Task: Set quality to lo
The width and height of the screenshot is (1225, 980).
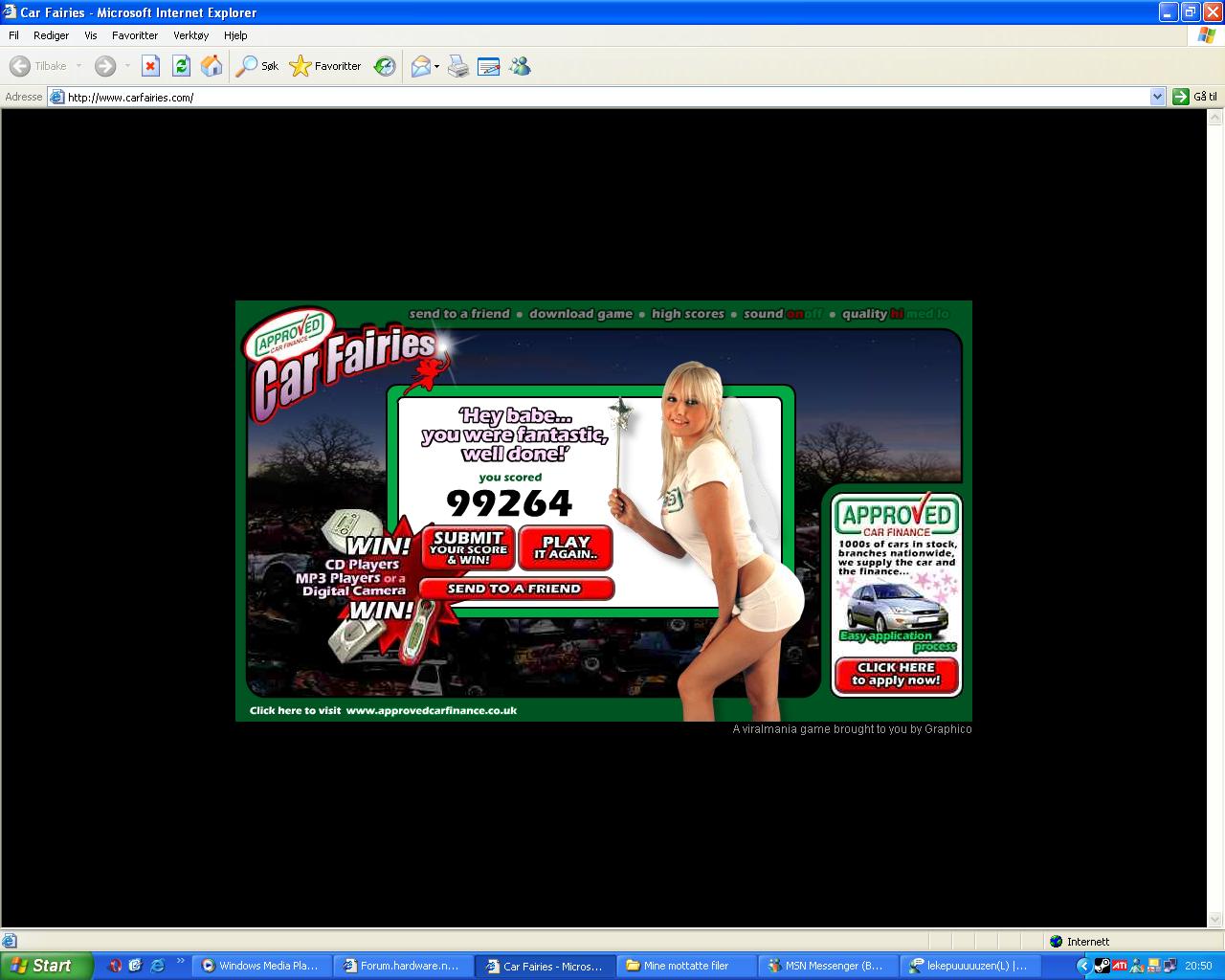Action: (943, 314)
